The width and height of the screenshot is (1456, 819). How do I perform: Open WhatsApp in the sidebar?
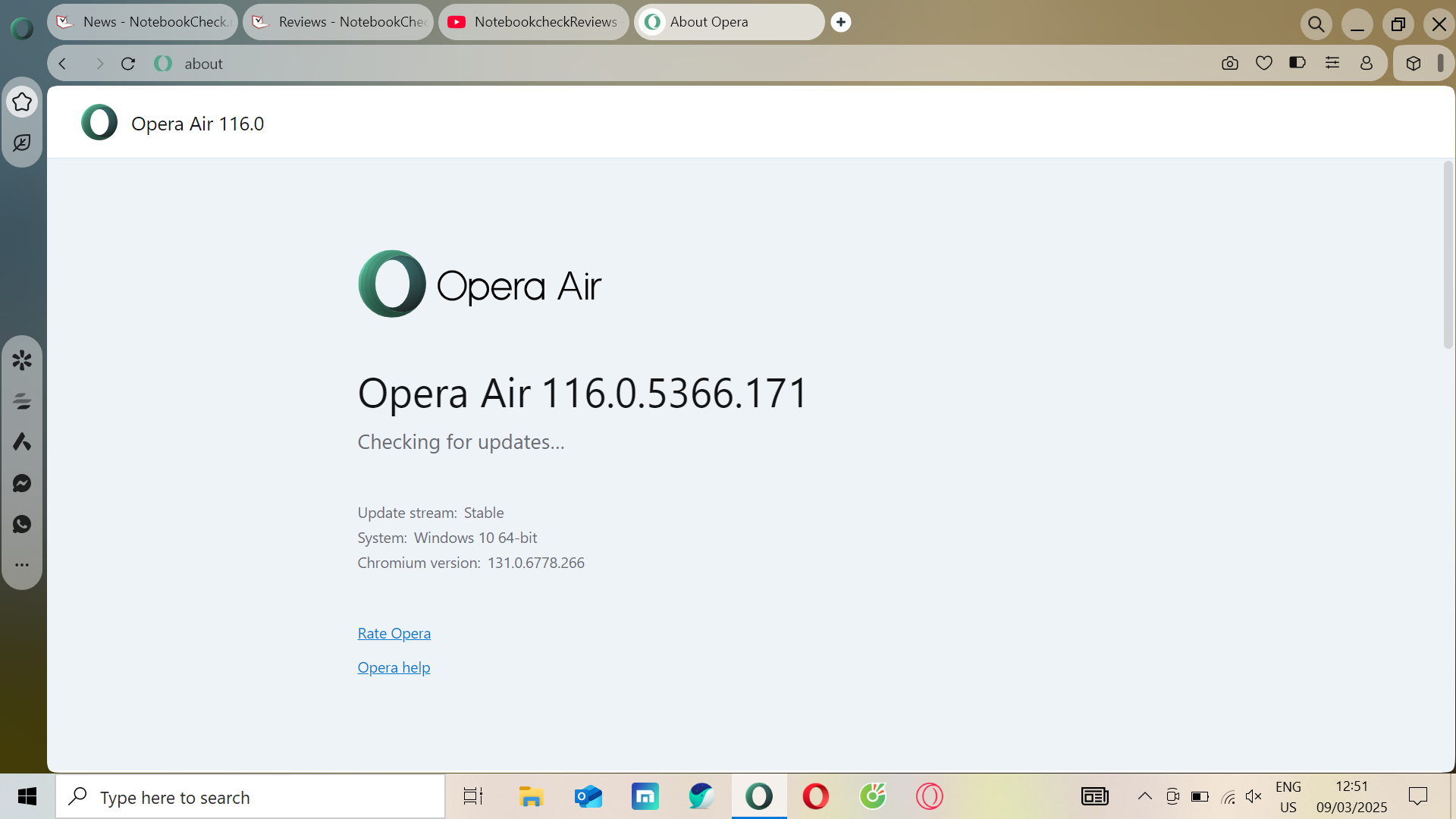(x=22, y=524)
